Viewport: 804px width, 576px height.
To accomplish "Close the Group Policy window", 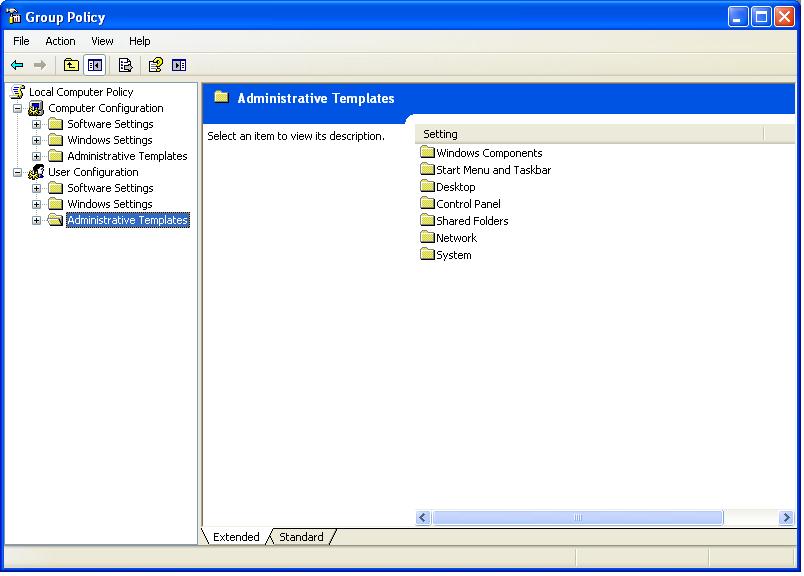I will [x=785, y=17].
